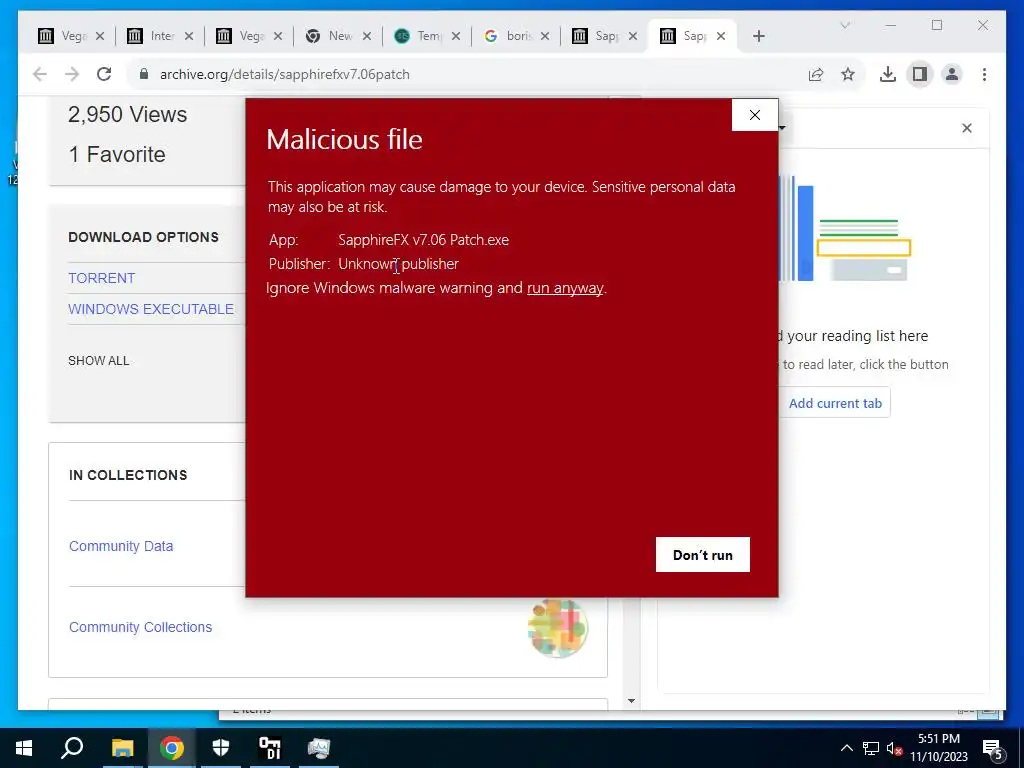Click the Unknown publisher text
This screenshot has width=1024, height=768.
click(398, 264)
